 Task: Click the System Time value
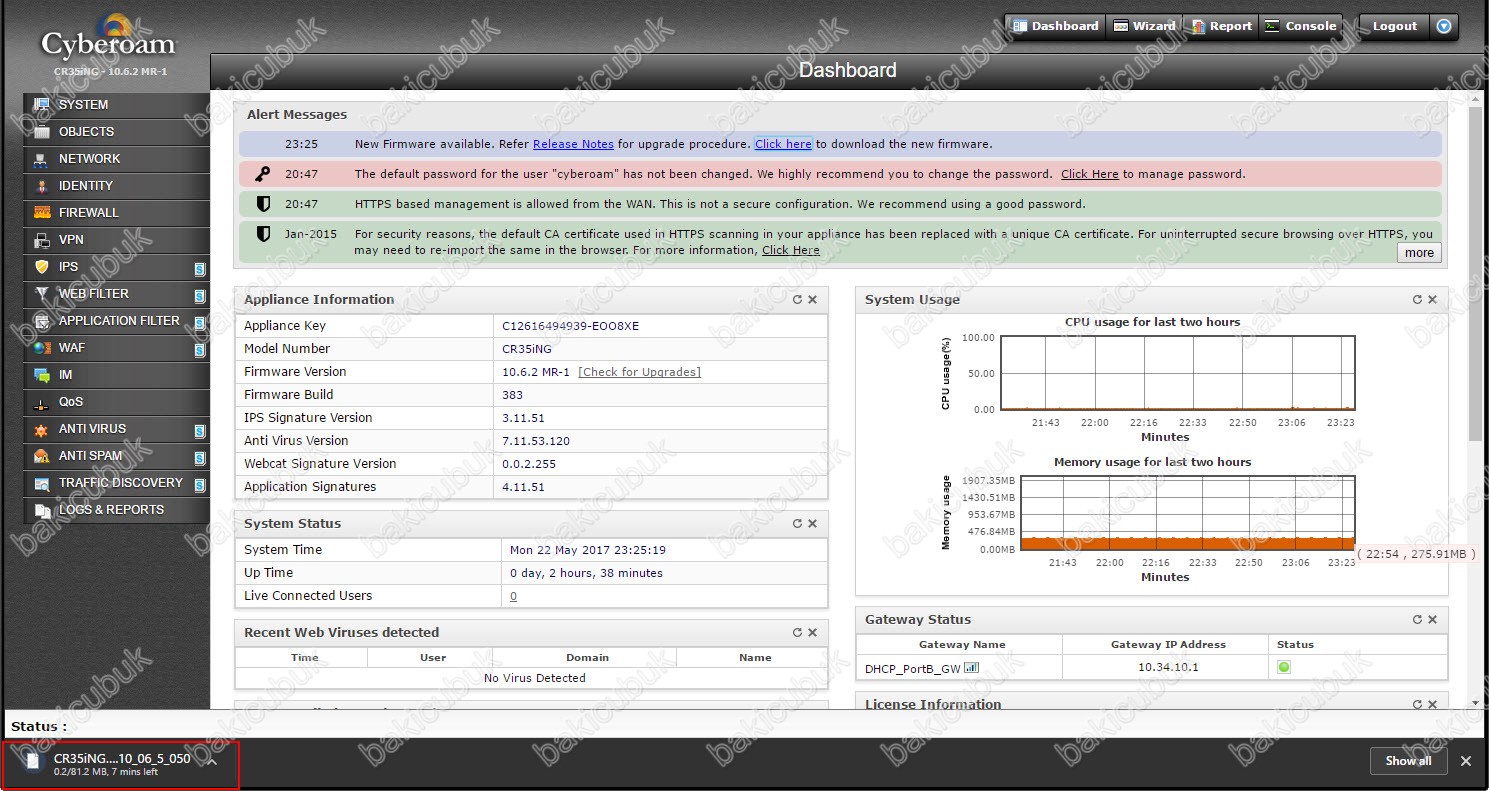coord(588,550)
